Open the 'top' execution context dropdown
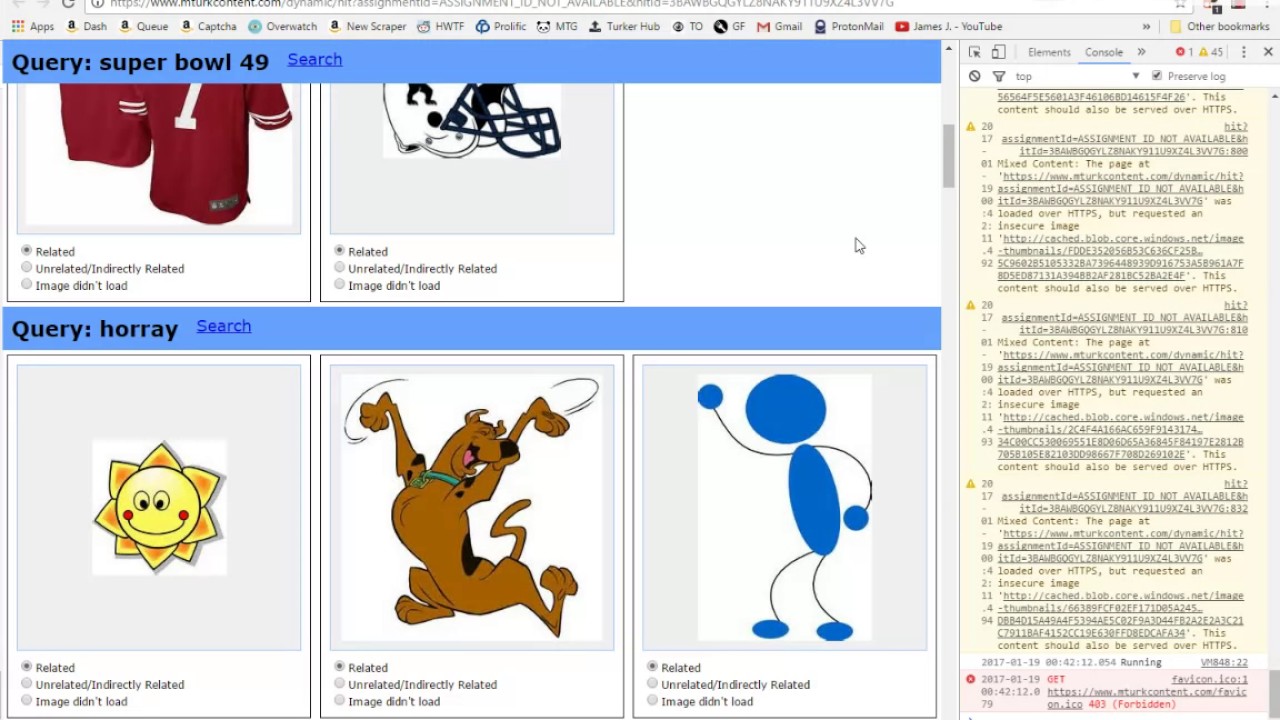Image resolution: width=1280 pixels, height=720 pixels. coord(1078,76)
